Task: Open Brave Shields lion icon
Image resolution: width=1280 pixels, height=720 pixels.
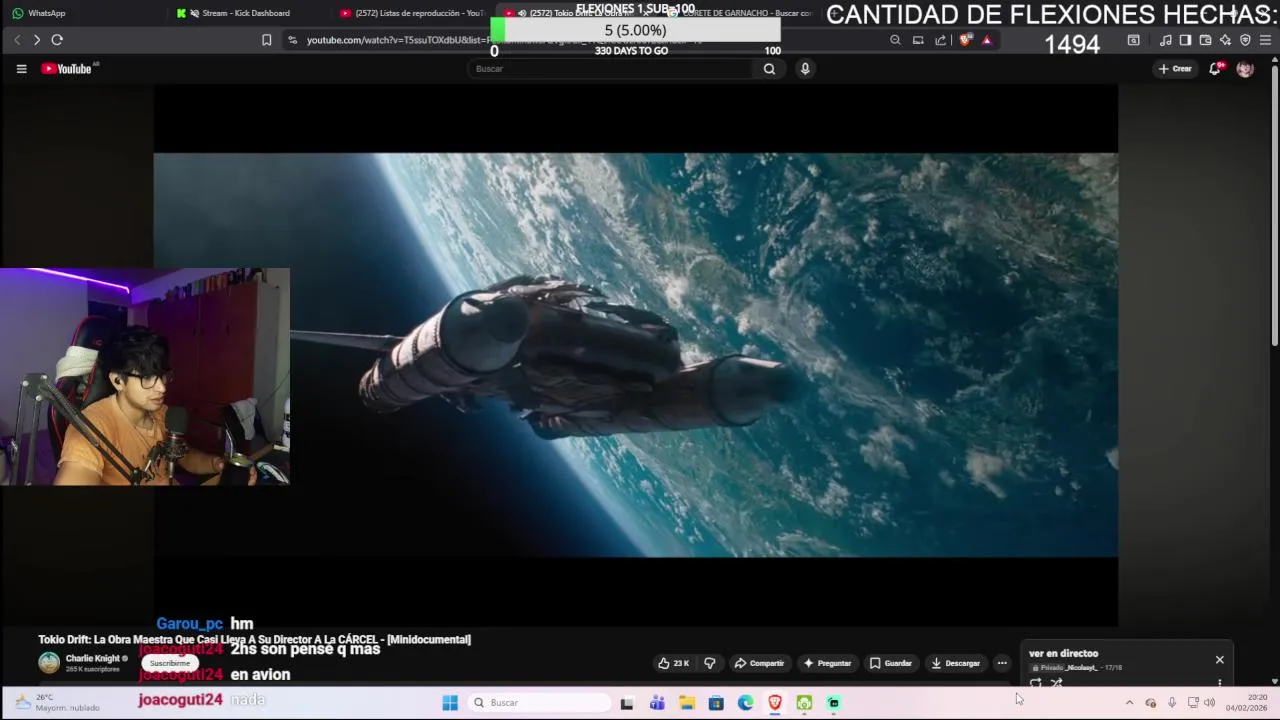Action: tap(965, 40)
